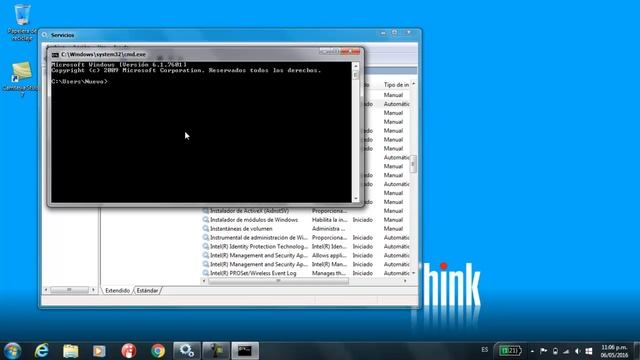
Task: Switch to the Estándar tab in Servicios
Action: [x=147, y=291]
